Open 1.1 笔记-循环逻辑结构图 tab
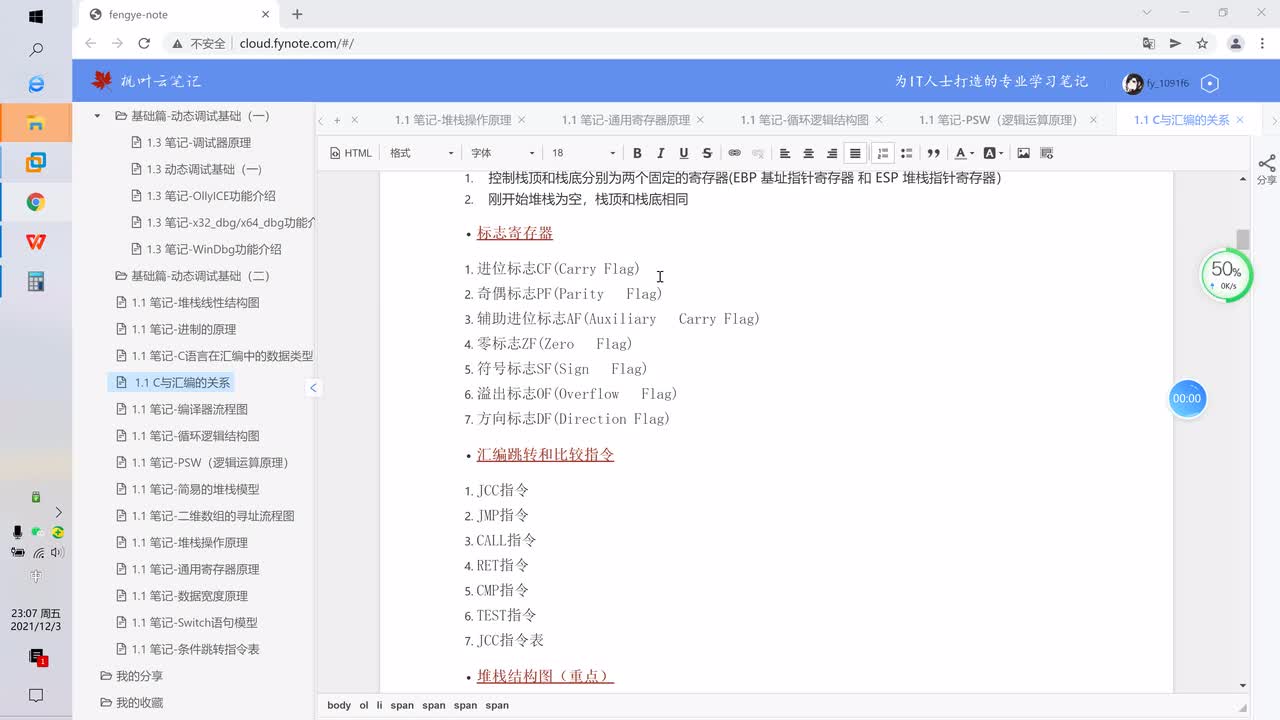Screen dimensions: 1280x720 (804, 120)
